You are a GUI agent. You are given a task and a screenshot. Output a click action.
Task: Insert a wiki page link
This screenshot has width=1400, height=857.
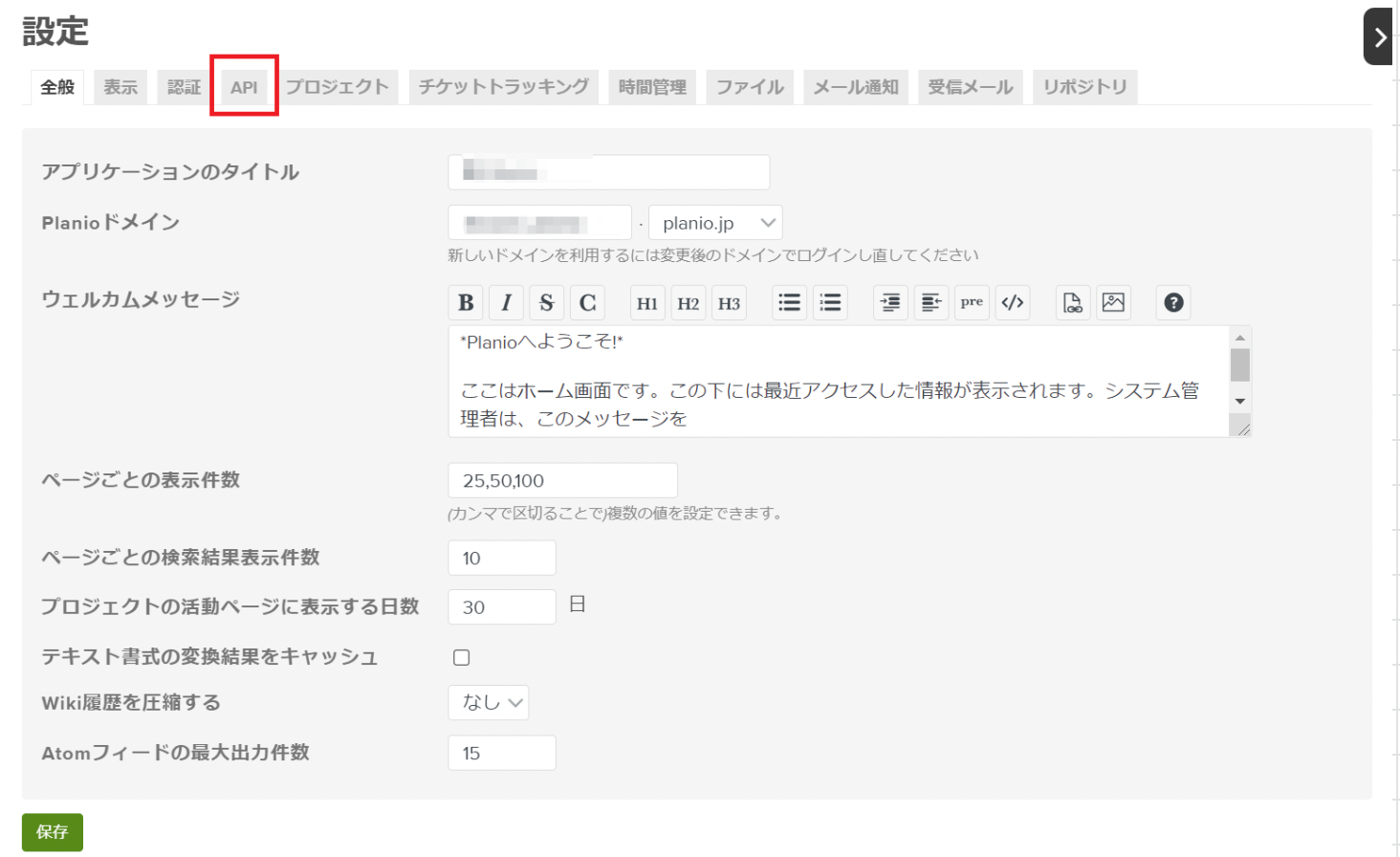point(1073,303)
